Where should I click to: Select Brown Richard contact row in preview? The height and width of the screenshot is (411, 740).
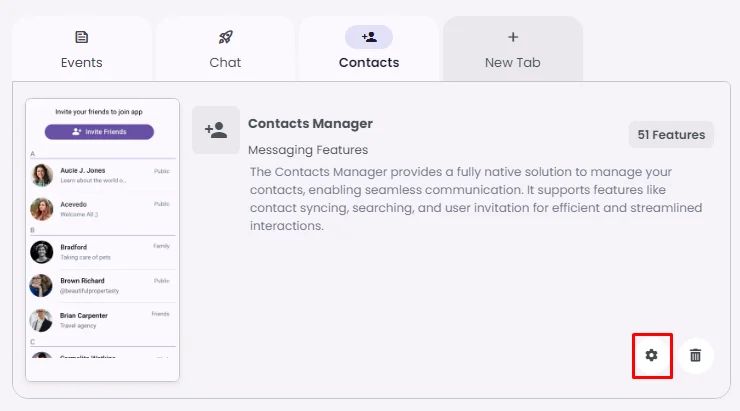point(102,286)
